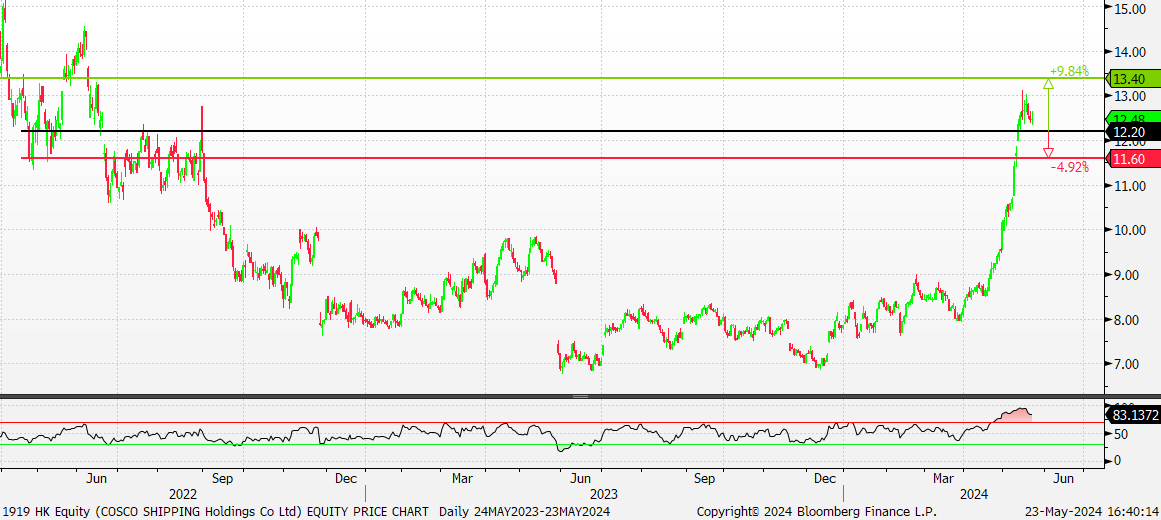Select the red horizontal line at 11.60

coord(563,158)
